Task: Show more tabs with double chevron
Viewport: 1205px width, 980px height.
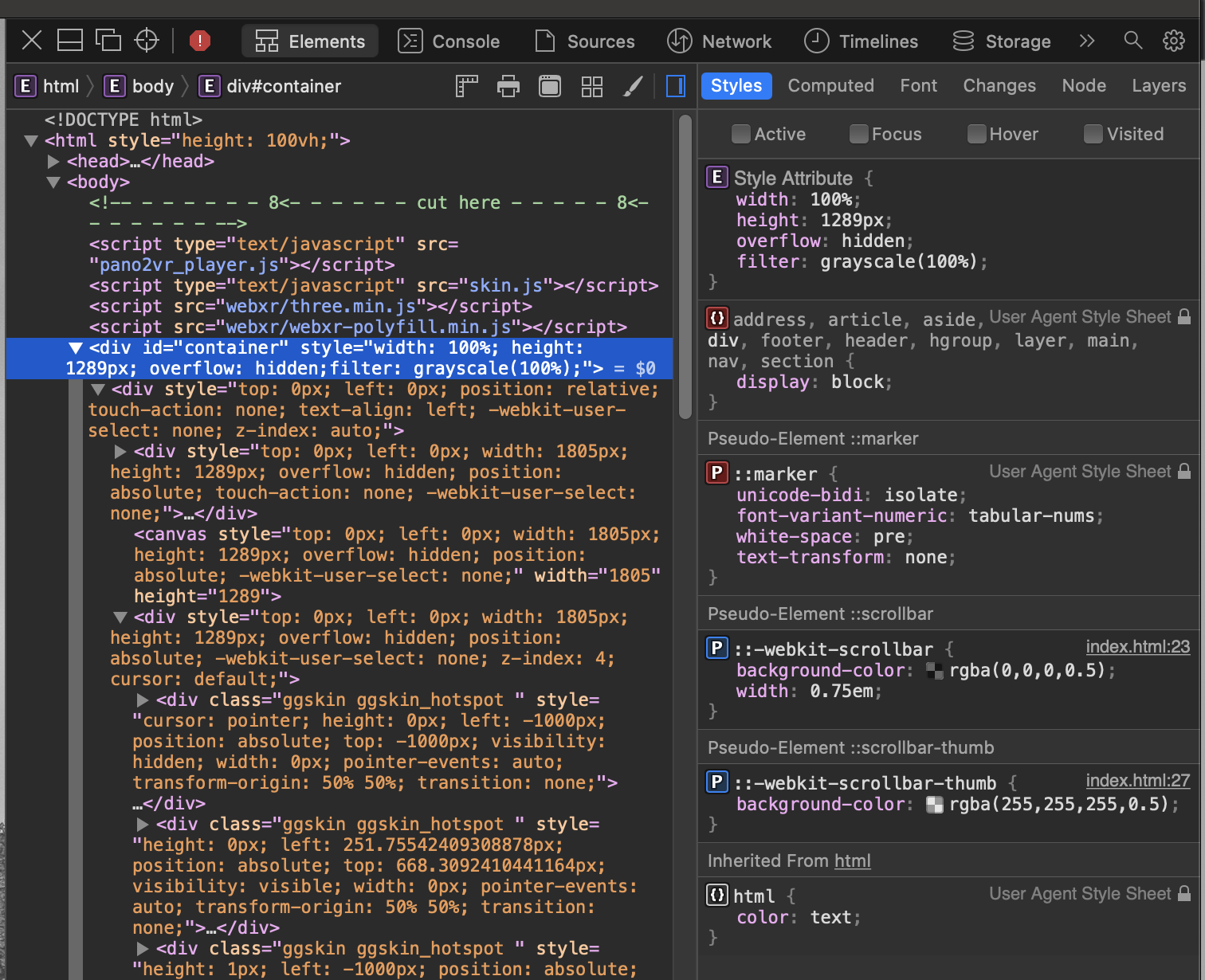Action: click(x=1087, y=41)
